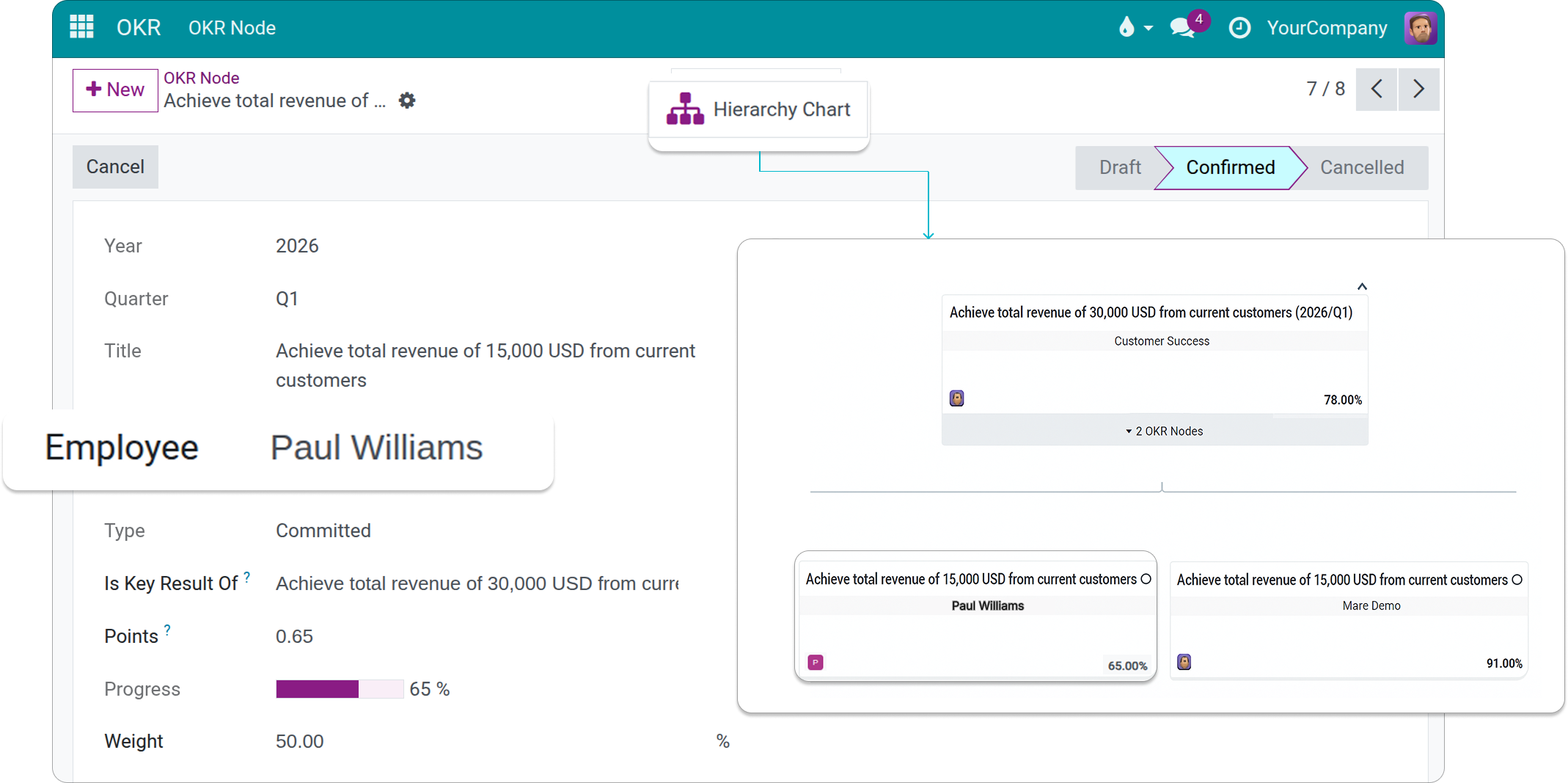
Task: Click the gear settings icon beside title
Action: pyautogui.click(x=407, y=101)
